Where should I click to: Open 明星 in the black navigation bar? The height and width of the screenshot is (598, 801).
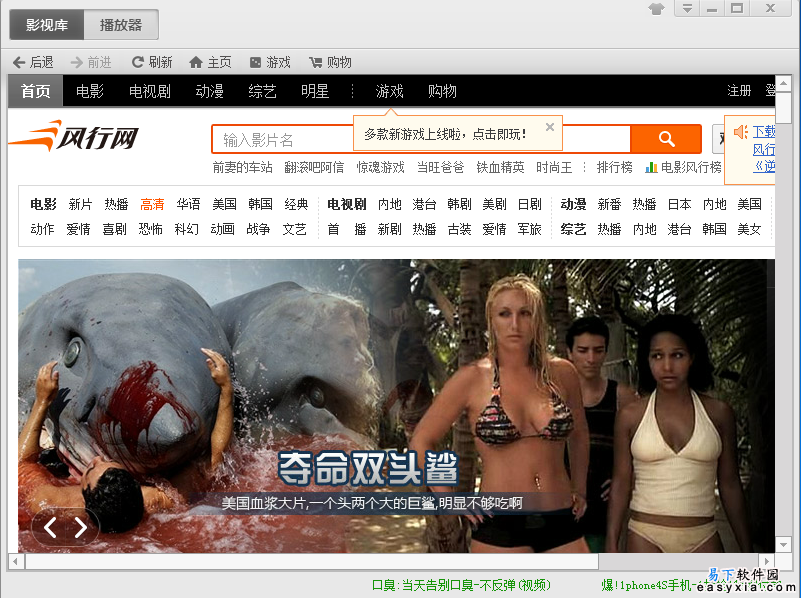(315, 91)
